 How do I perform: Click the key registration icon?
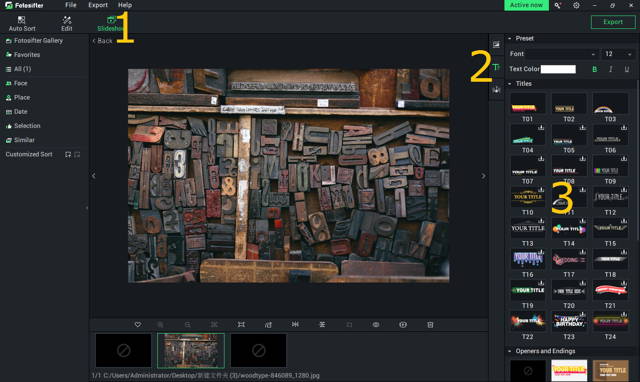coord(558,5)
